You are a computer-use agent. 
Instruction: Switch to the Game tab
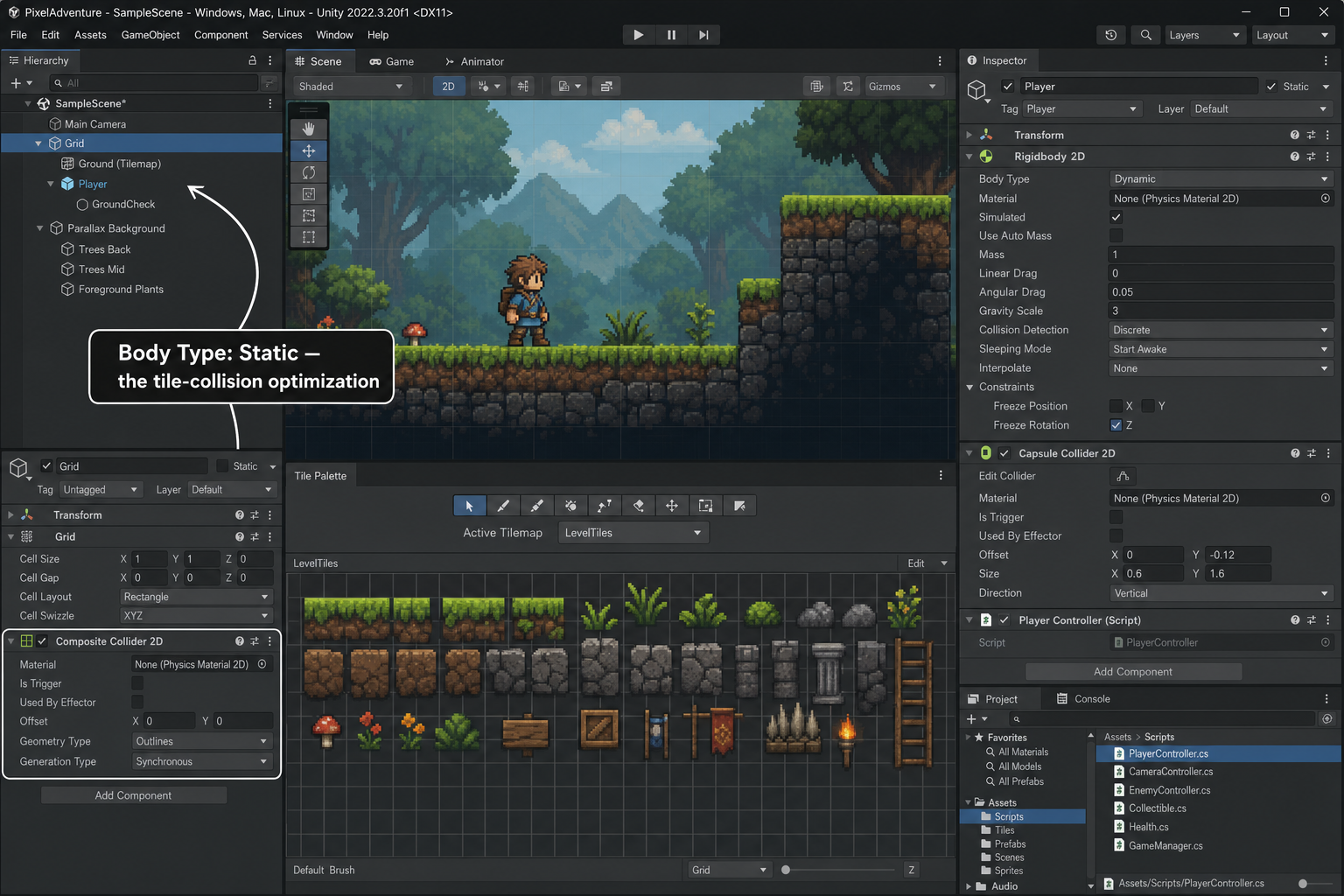(391, 61)
